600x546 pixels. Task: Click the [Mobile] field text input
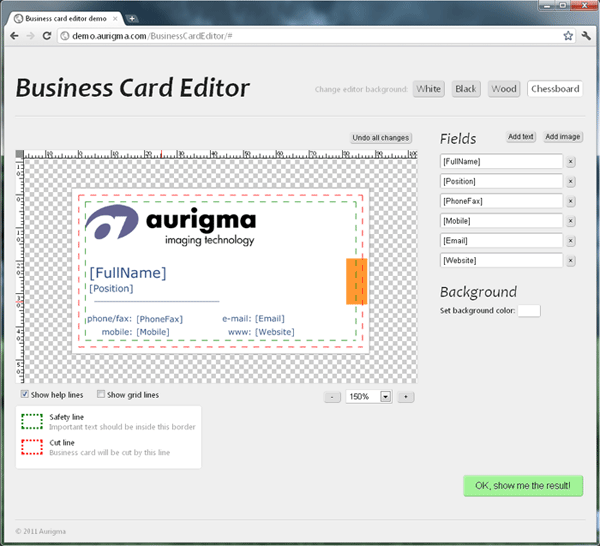point(501,221)
